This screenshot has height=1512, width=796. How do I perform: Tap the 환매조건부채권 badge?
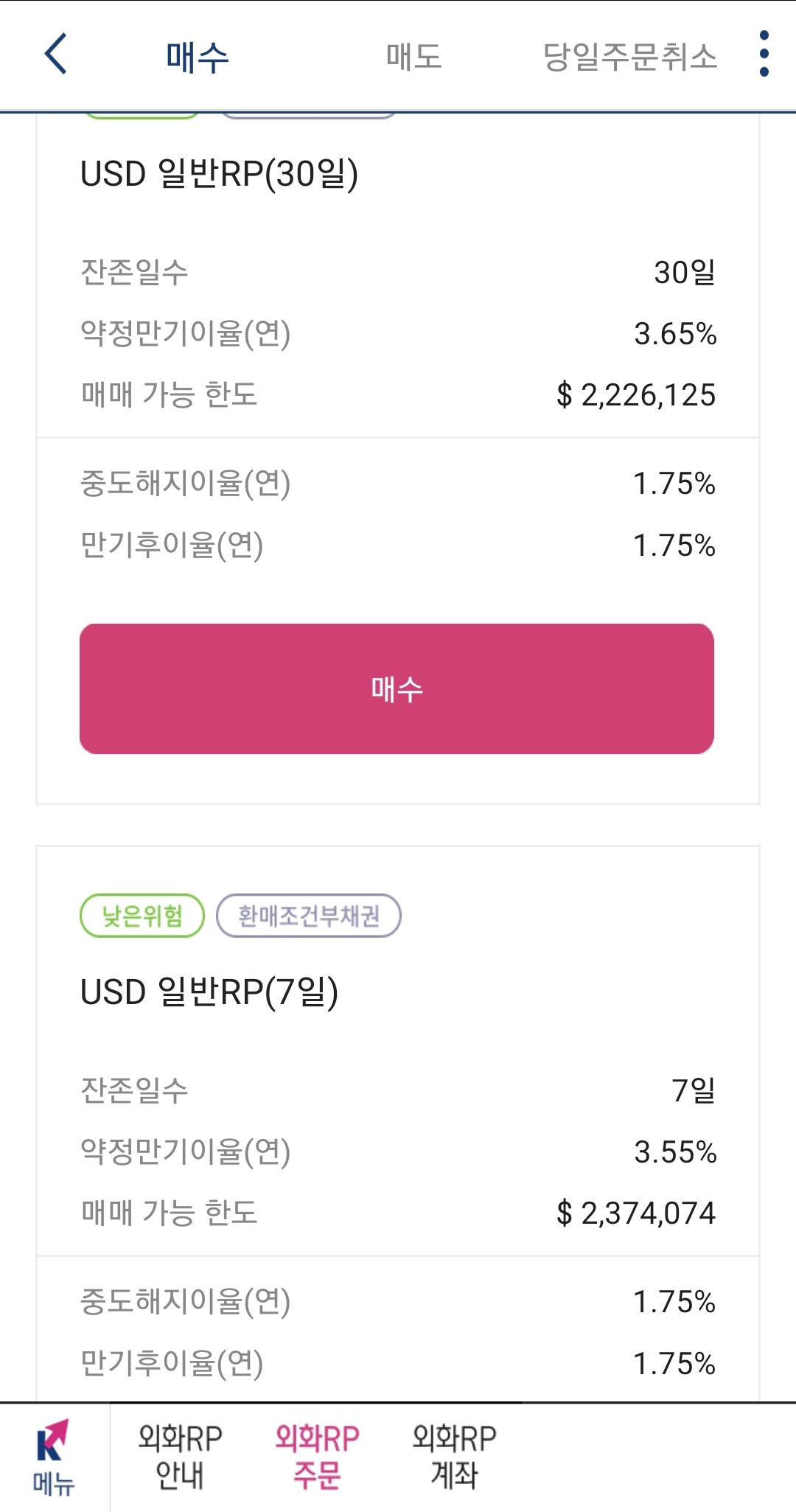[309, 916]
